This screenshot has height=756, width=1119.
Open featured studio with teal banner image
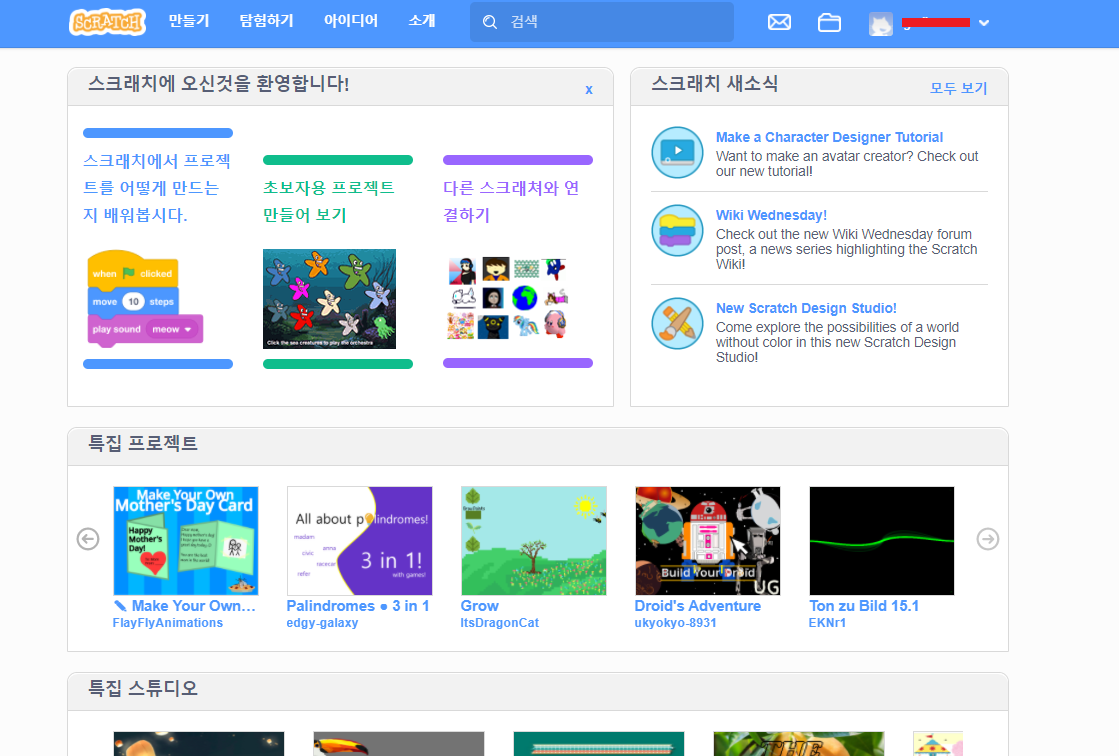(x=599, y=744)
